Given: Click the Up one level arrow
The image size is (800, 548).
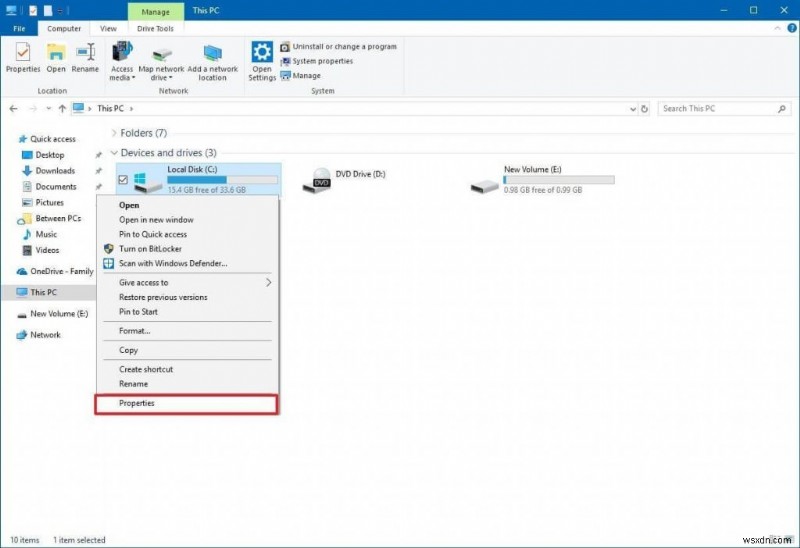Looking at the screenshot, I should (x=62, y=109).
